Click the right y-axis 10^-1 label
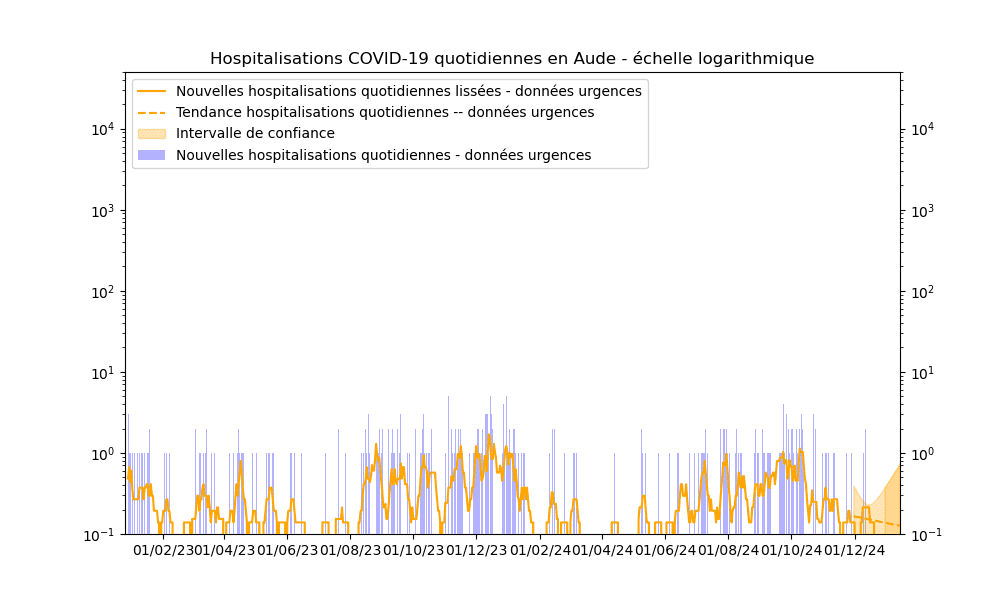The height and width of the screenshot is (600, 1000). point(925,535)
